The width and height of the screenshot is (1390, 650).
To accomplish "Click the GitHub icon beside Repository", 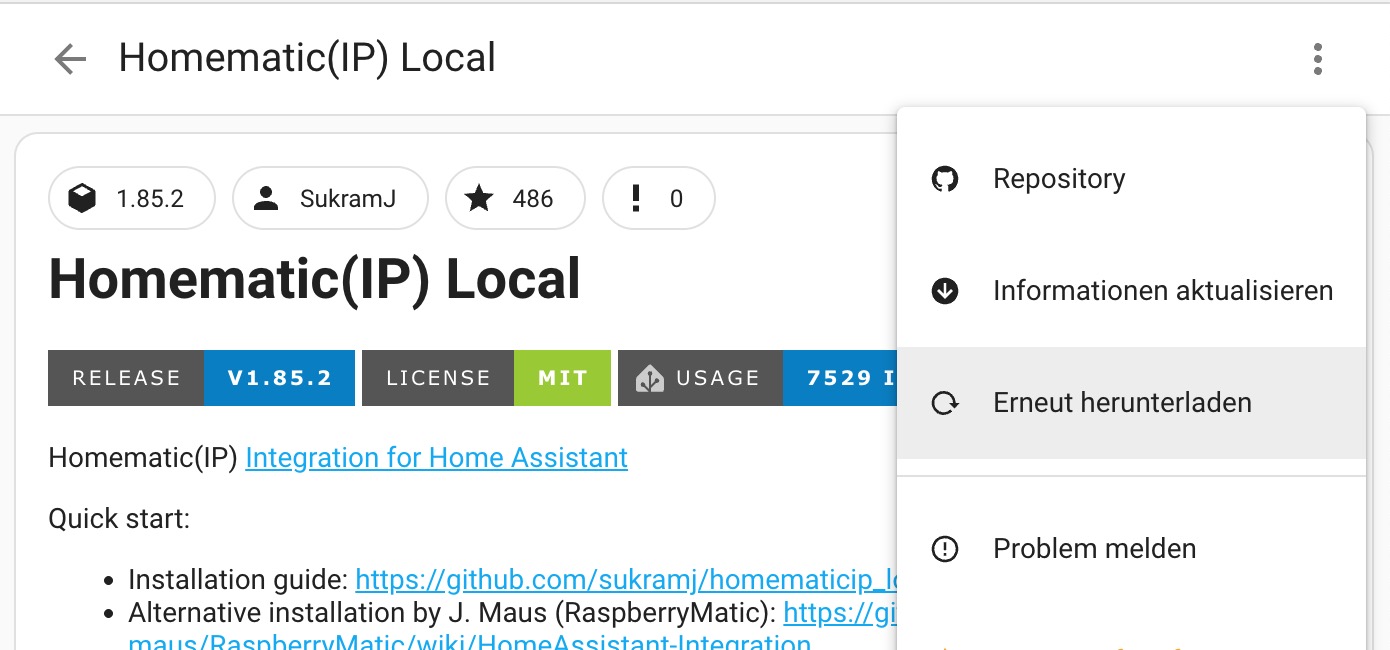I will click(x=945, y=179).
